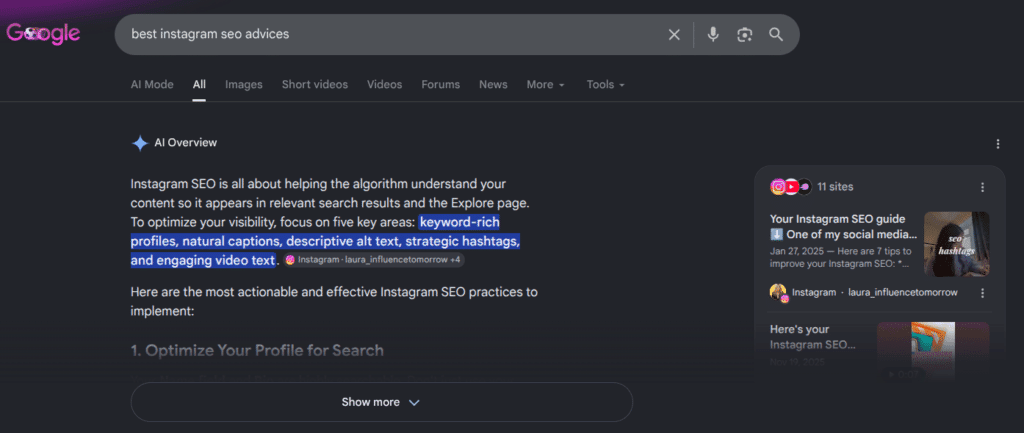Click laura_influencetomorrow profile avatar
The width and height of the screenshot is (1024, 433).
click(779, 293)
